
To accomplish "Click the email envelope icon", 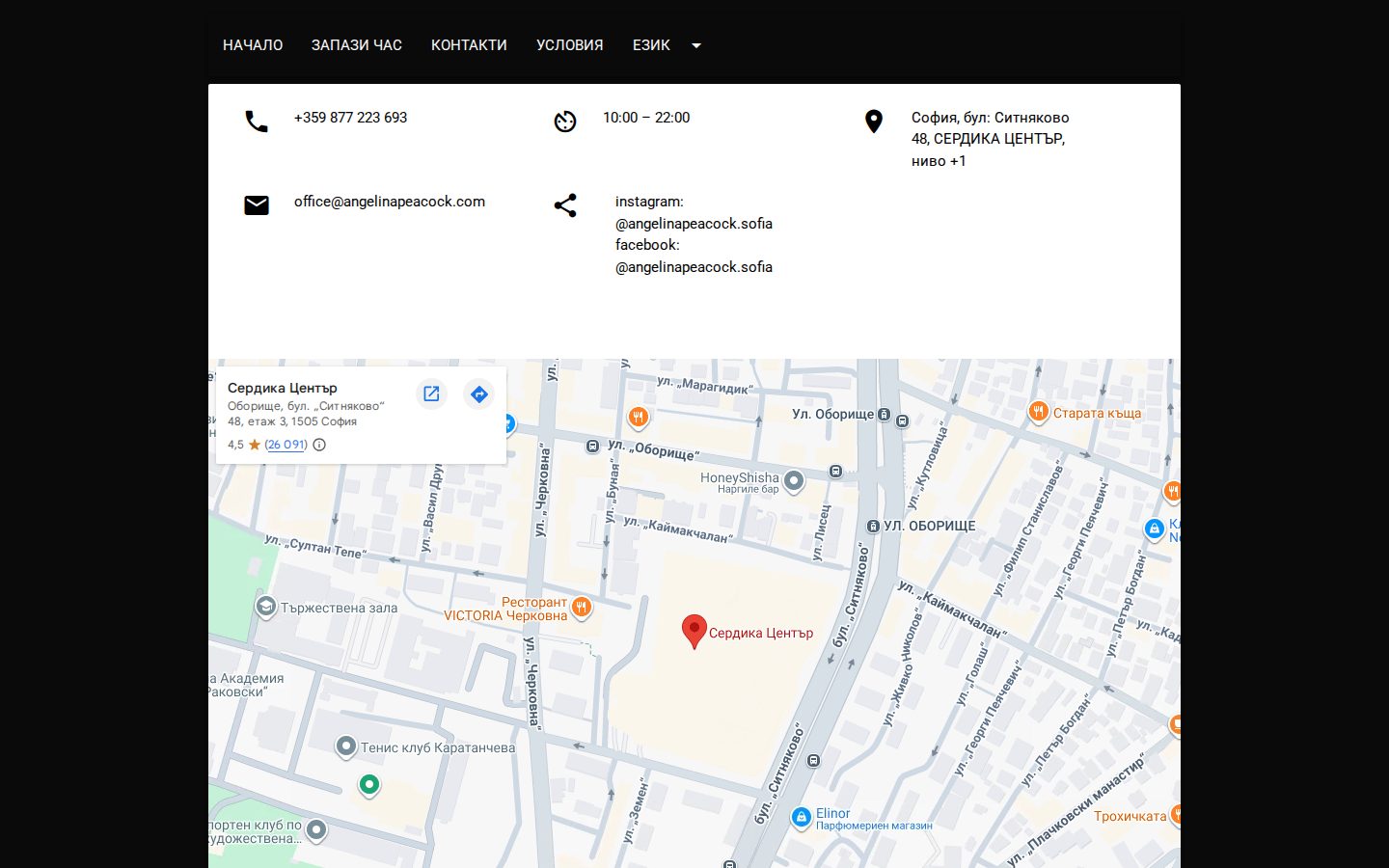I will pyautogui.click(x=257, y=205).
